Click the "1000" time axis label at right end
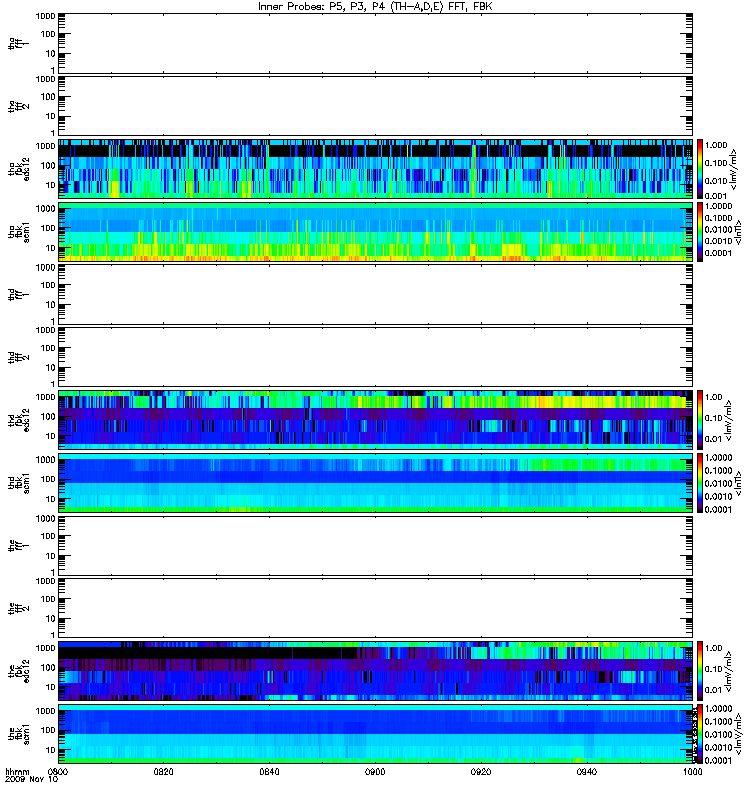Screen dimensions: 750x800 [x=692, y=771]
